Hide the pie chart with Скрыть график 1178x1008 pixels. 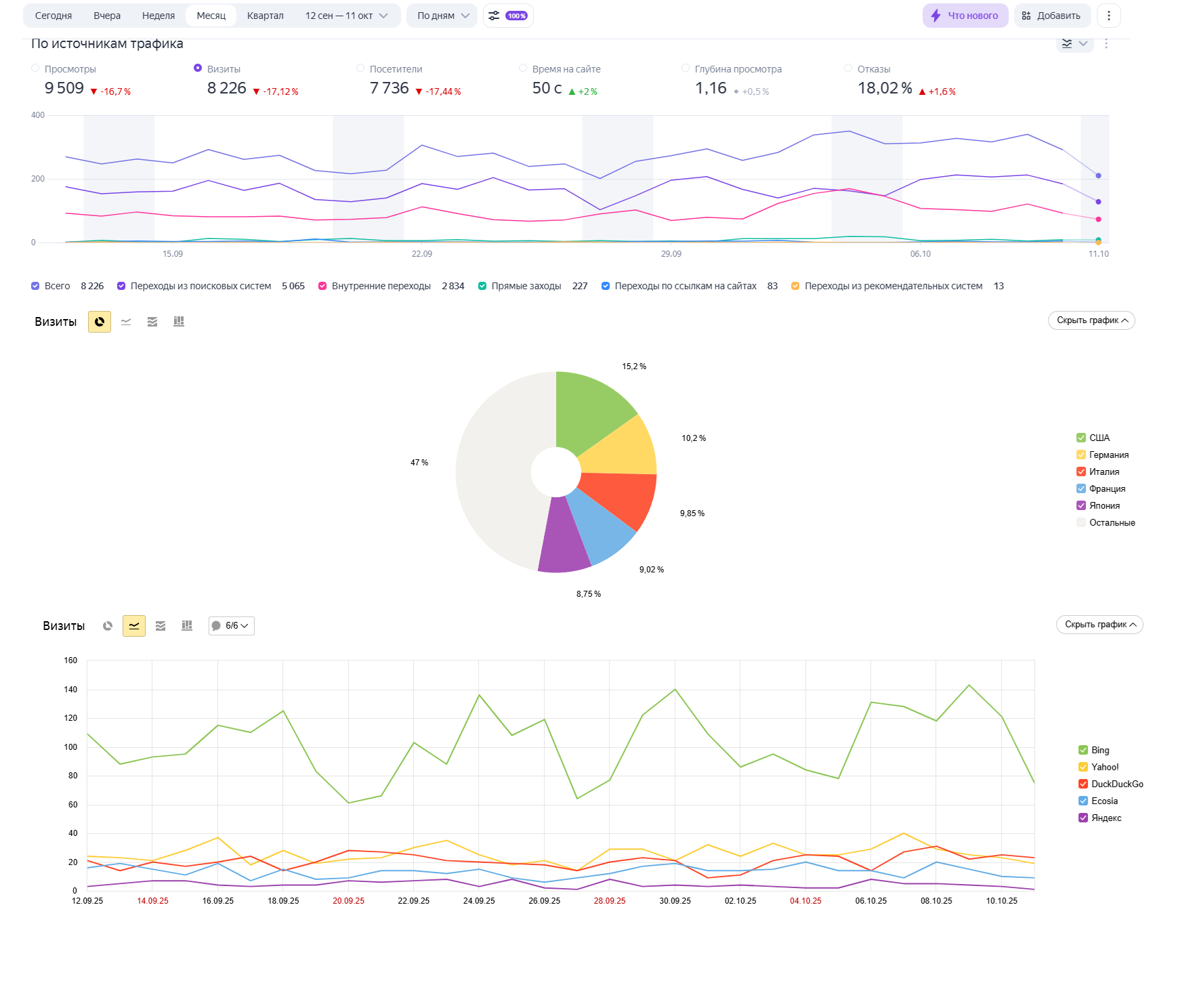pyautogui.click(x=1091, y=320)
